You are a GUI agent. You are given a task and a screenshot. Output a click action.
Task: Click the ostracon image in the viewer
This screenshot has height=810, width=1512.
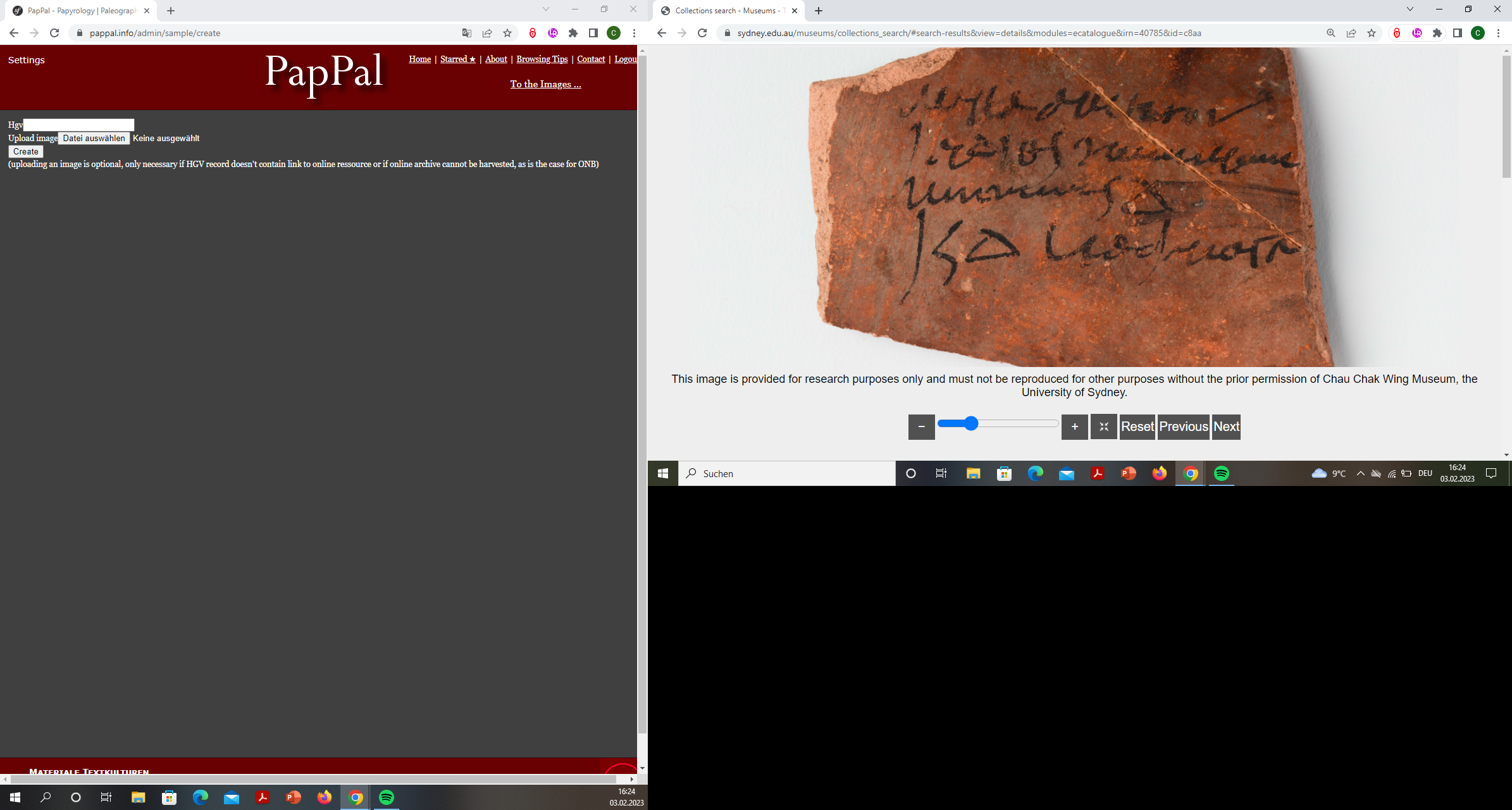pyautogui.click(x=1074, y=207)
